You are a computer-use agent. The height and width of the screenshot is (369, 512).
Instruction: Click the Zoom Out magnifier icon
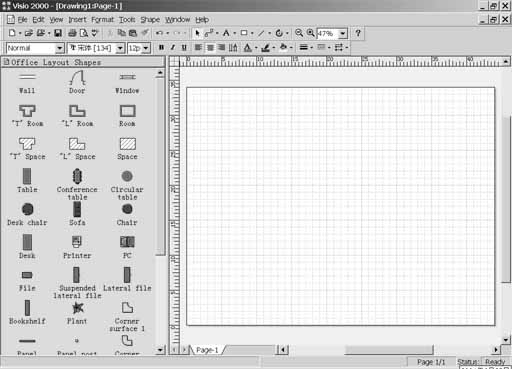(x=299, y=33)
